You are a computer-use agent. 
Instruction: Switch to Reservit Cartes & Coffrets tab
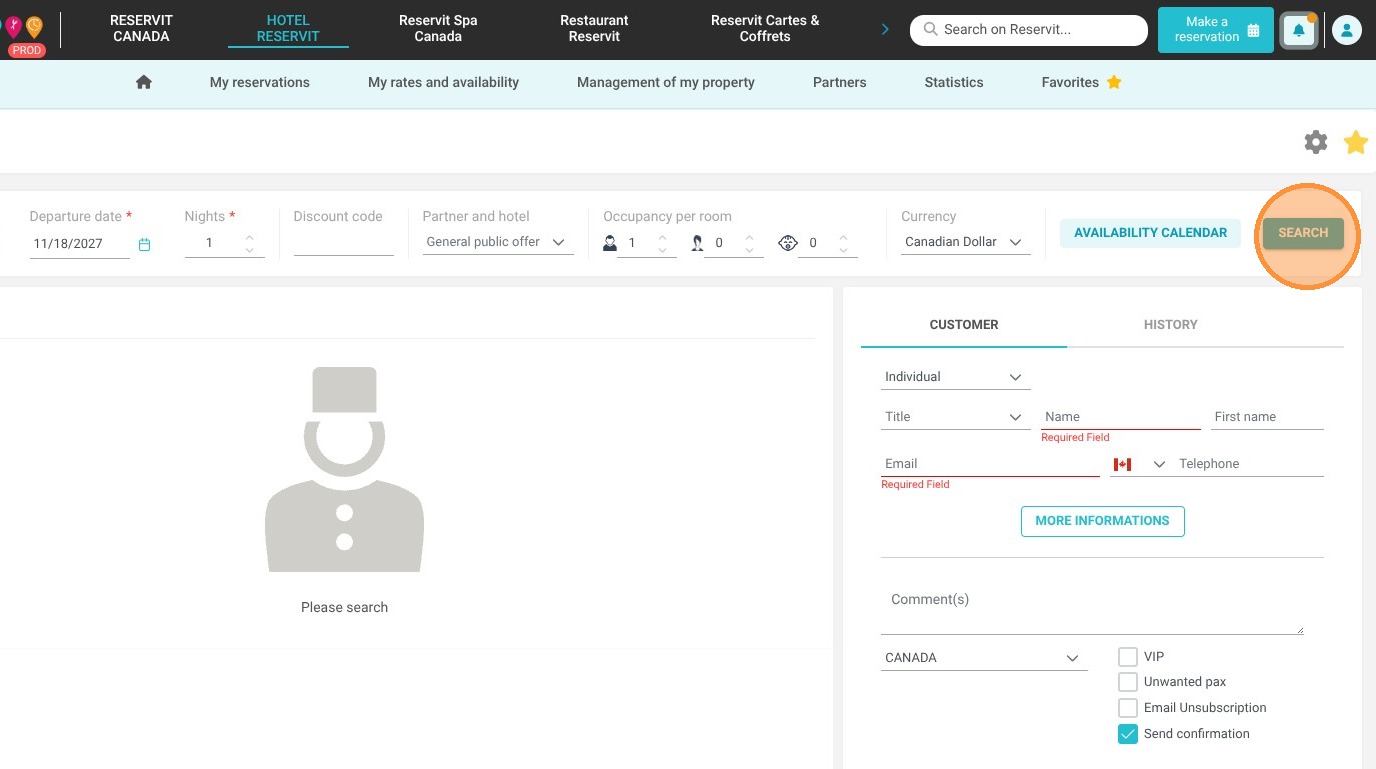[765, 28]
